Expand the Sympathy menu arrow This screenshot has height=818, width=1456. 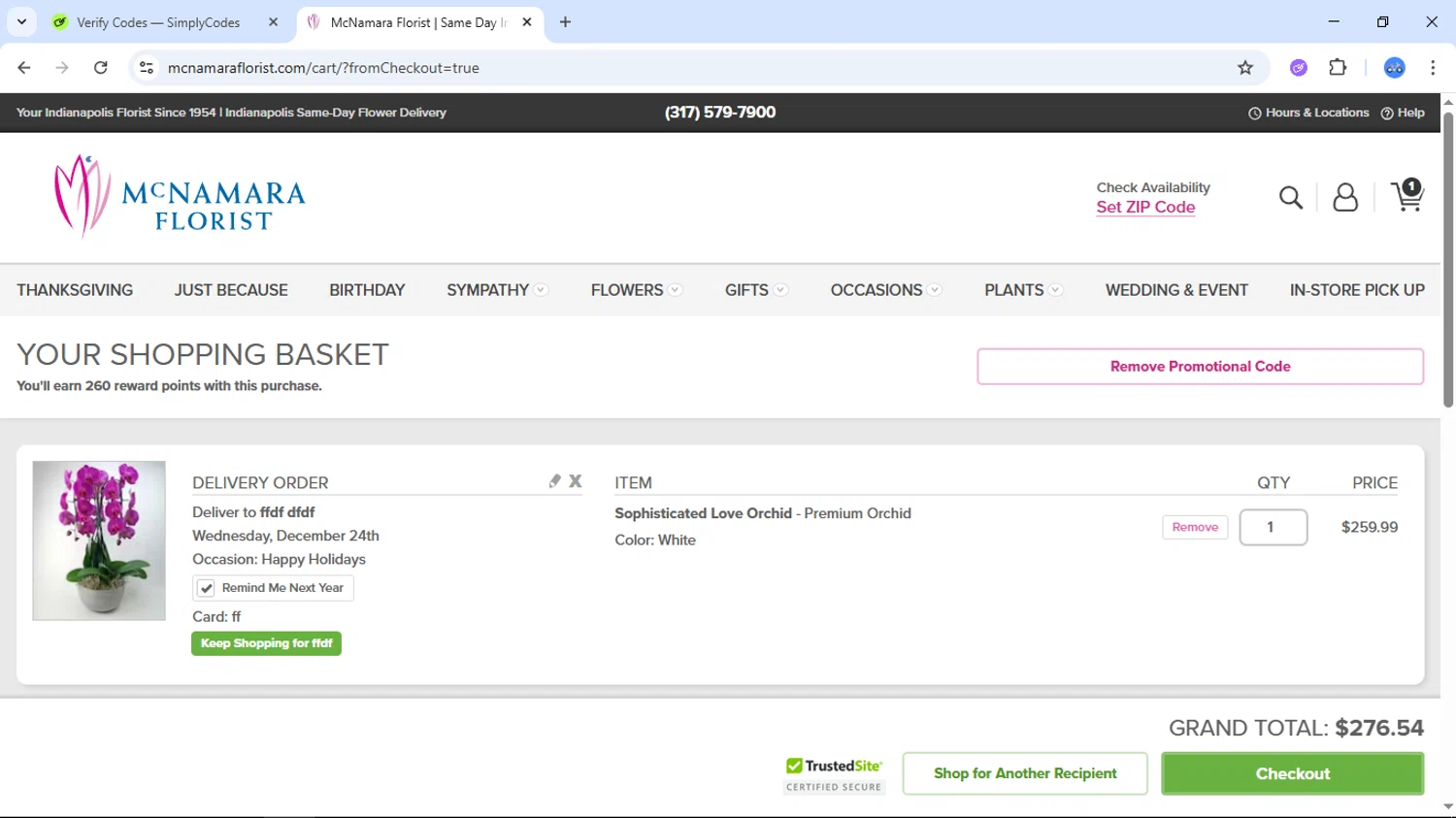coord(541,290)
